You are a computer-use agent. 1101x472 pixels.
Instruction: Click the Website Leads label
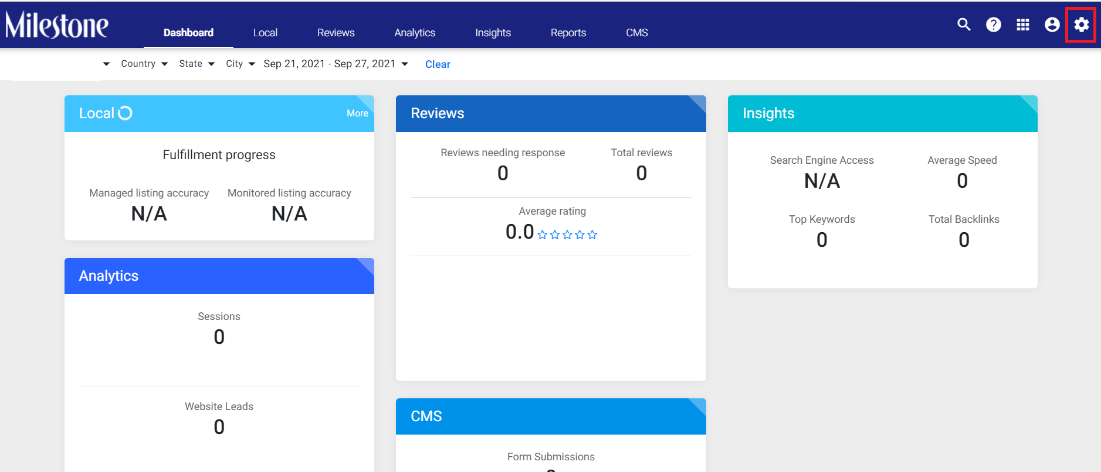(x=219, y=406)
